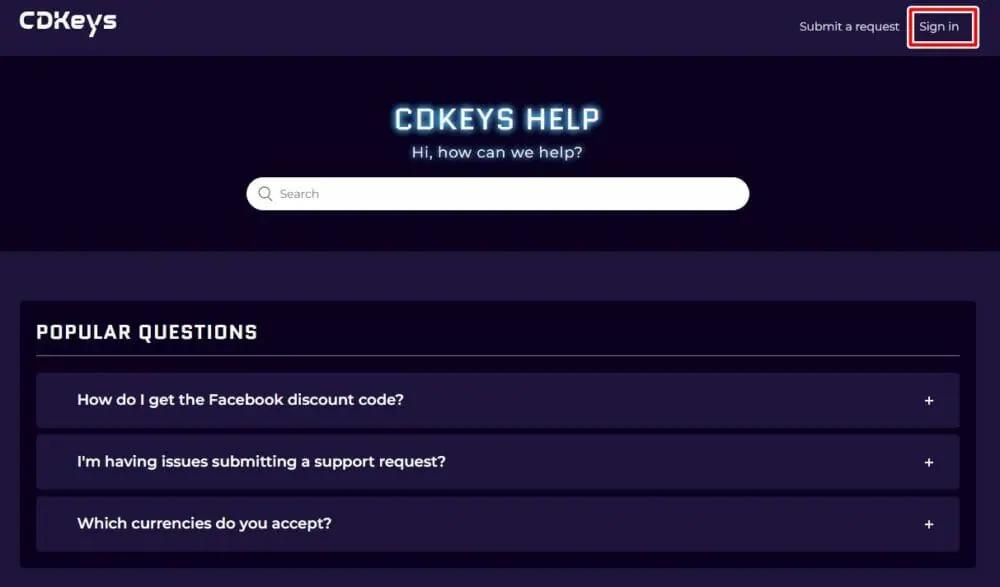Expand "I'm having issues submitting a support request?"
Image resolution: width=1000 pixels, height=587 pixels.
tap(261, 462)
